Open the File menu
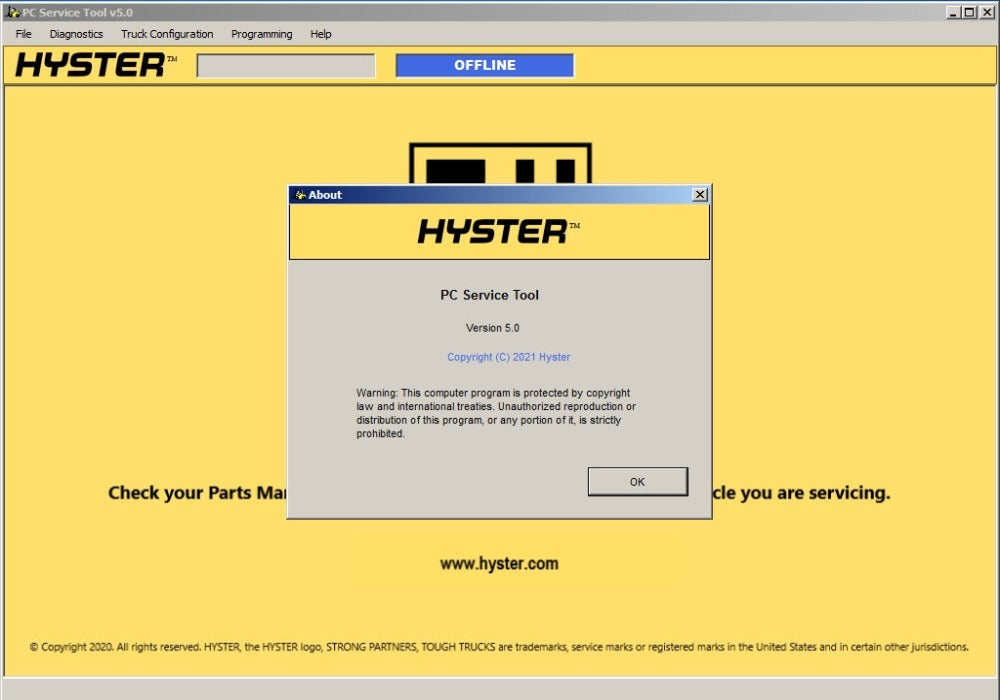Viewport: 1000px width, 700px height. pyautogui.click(x=24, y=34)
